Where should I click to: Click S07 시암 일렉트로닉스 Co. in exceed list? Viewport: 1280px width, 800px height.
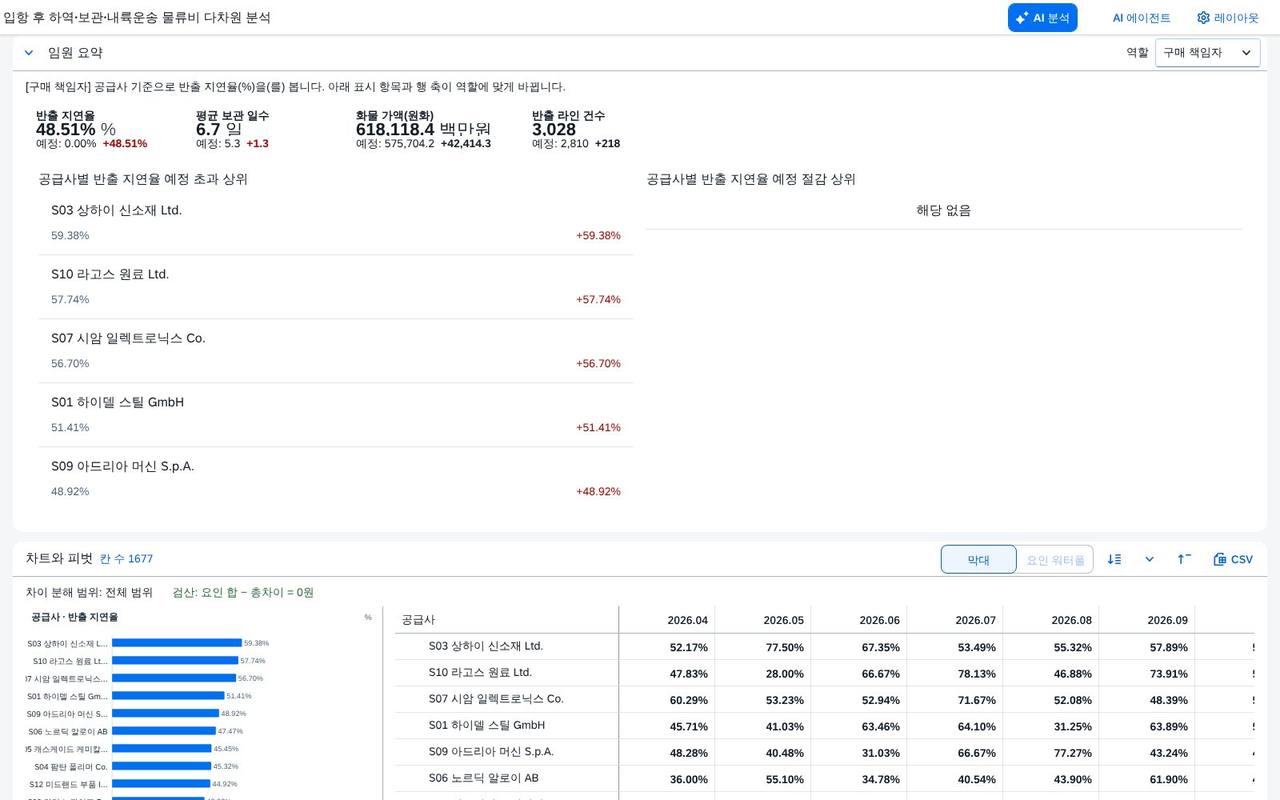335,351
